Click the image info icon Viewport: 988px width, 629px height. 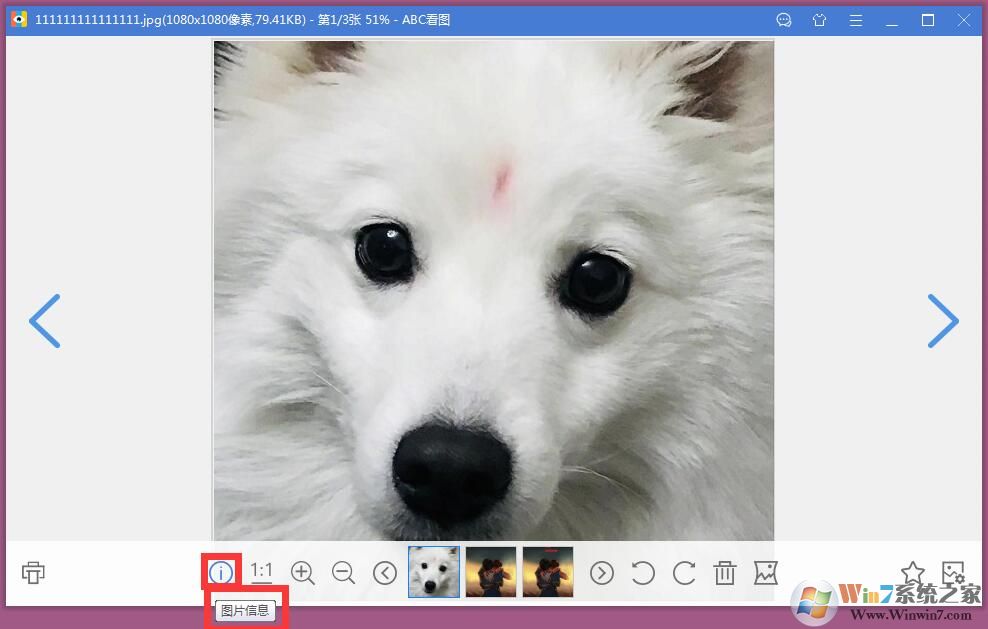[x=220, y=573]
